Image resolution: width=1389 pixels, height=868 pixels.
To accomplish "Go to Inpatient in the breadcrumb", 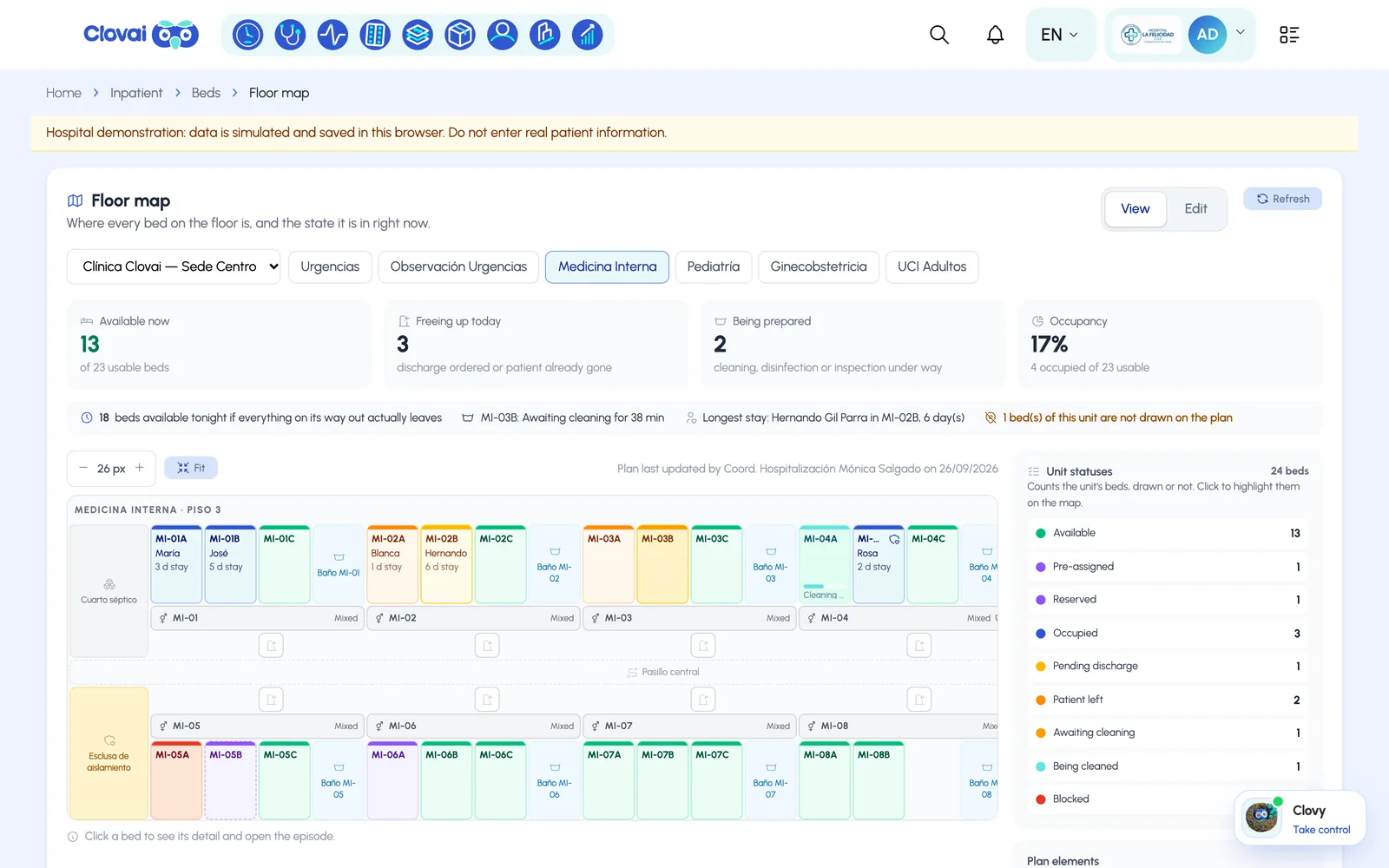I will point(136,93).
